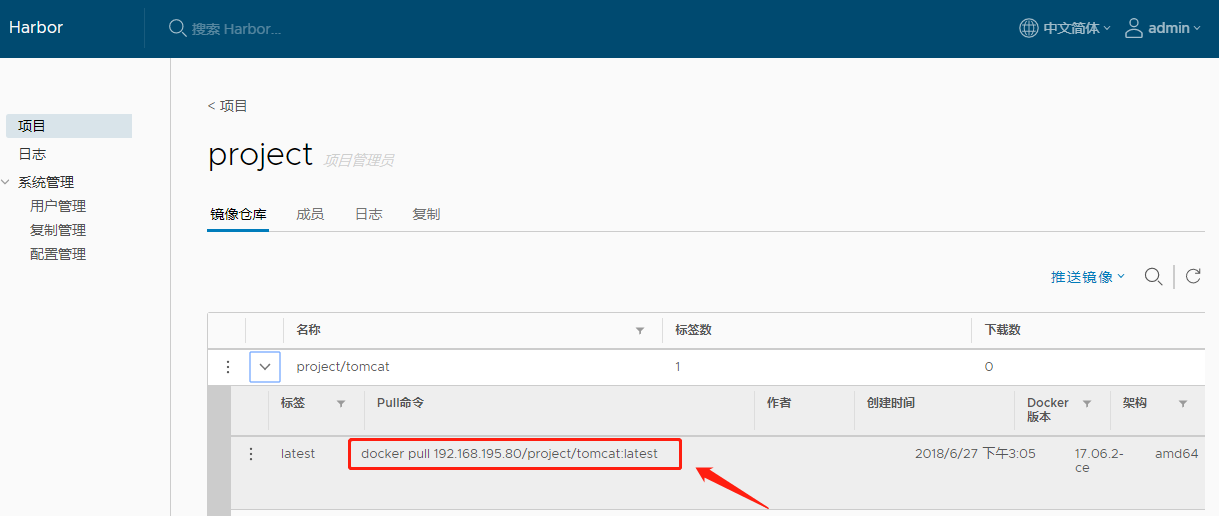1219x516 pixels.
Task: Go back via the < 项目 link
Action: click(228, 106)
